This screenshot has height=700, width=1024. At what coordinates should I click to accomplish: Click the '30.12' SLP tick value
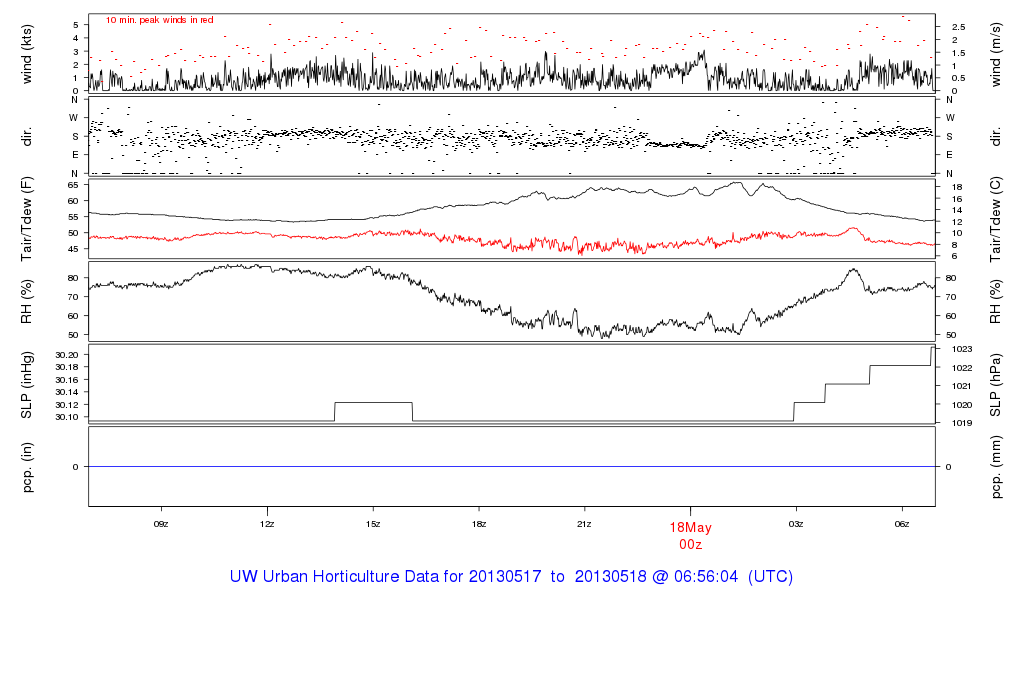coord(67,405)
